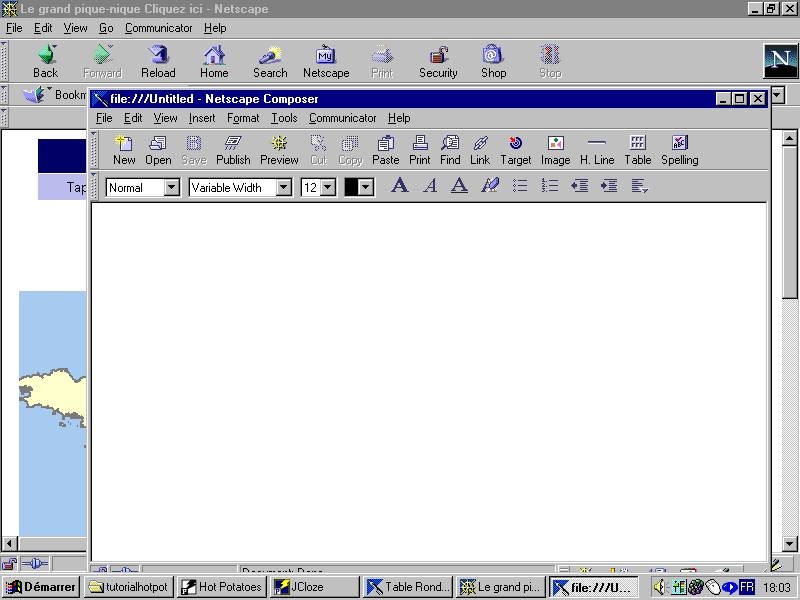Image resolution: width=800 pixels, height=600 pixels.
Task: Open the font size 12 dropdown
Action: click(x=329, y=187)
